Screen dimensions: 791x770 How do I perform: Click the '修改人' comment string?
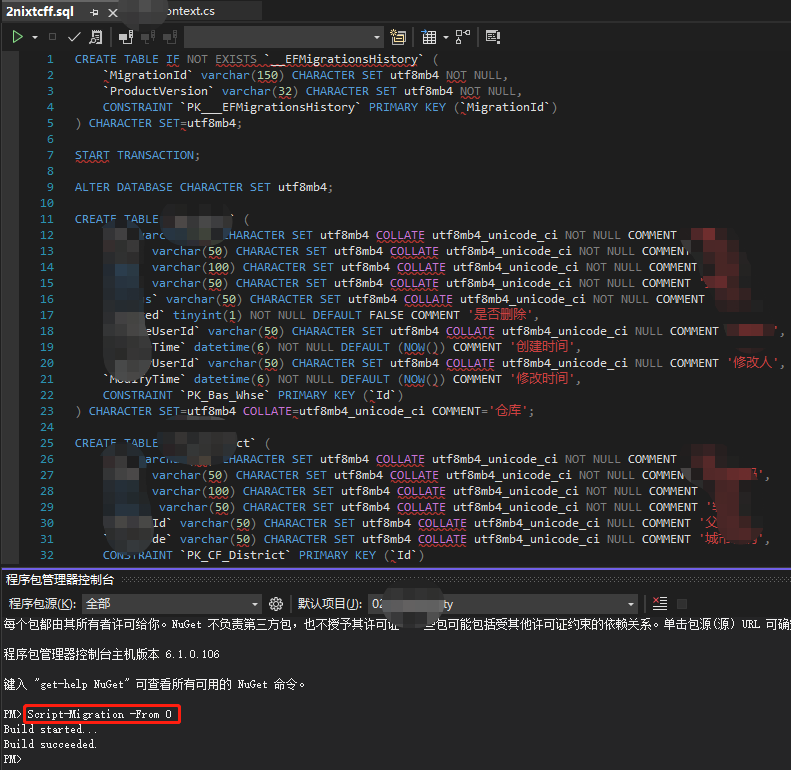(752, 362)
